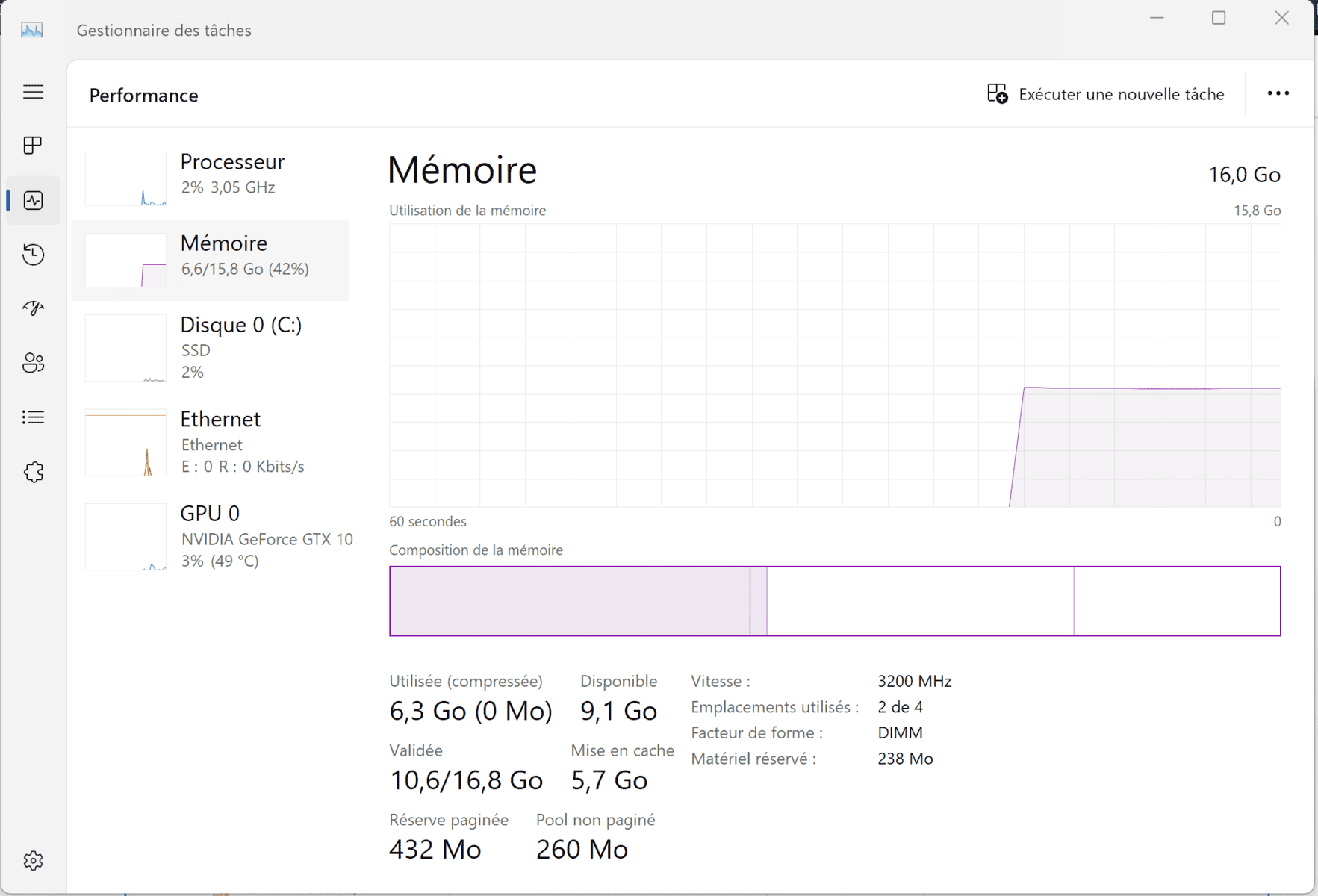Select Processeur in resource list
This screenshot has height=896, width=1318.
pyautogui.click(x=211, y=178)
